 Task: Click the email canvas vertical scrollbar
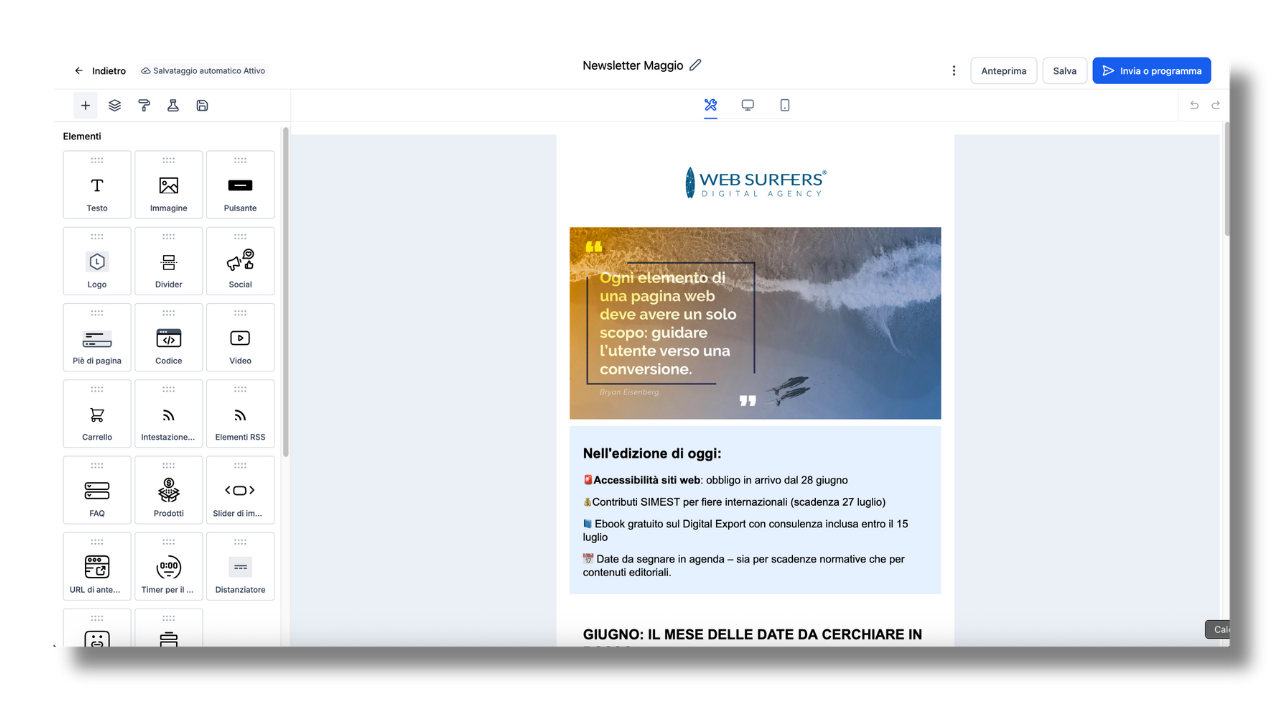[1226, 180]
